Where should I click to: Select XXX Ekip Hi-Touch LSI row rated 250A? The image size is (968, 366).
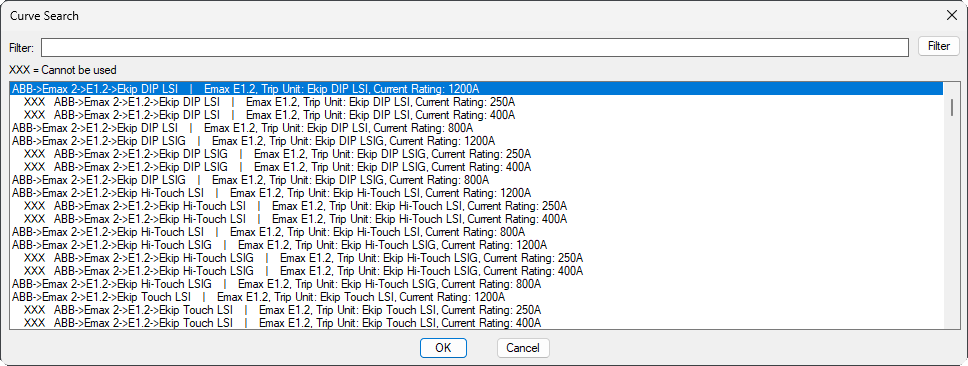pyautogui.click(x=477, y=206)
